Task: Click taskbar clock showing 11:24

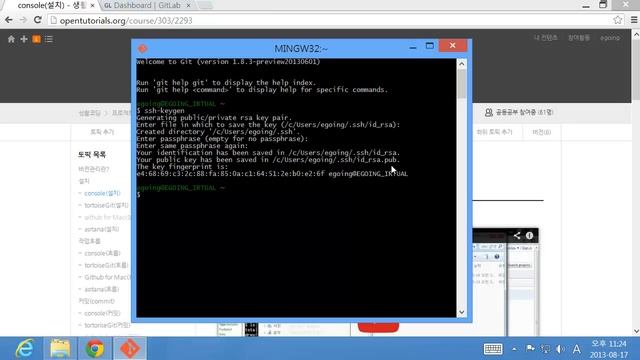Action: [x=609, y=349]
